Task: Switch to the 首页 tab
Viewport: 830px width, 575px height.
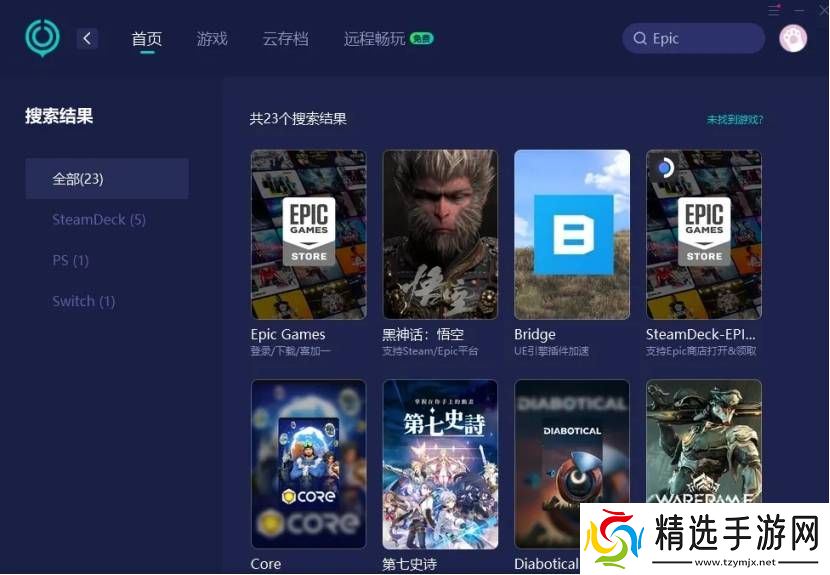Action: click(x=146, y=39)
